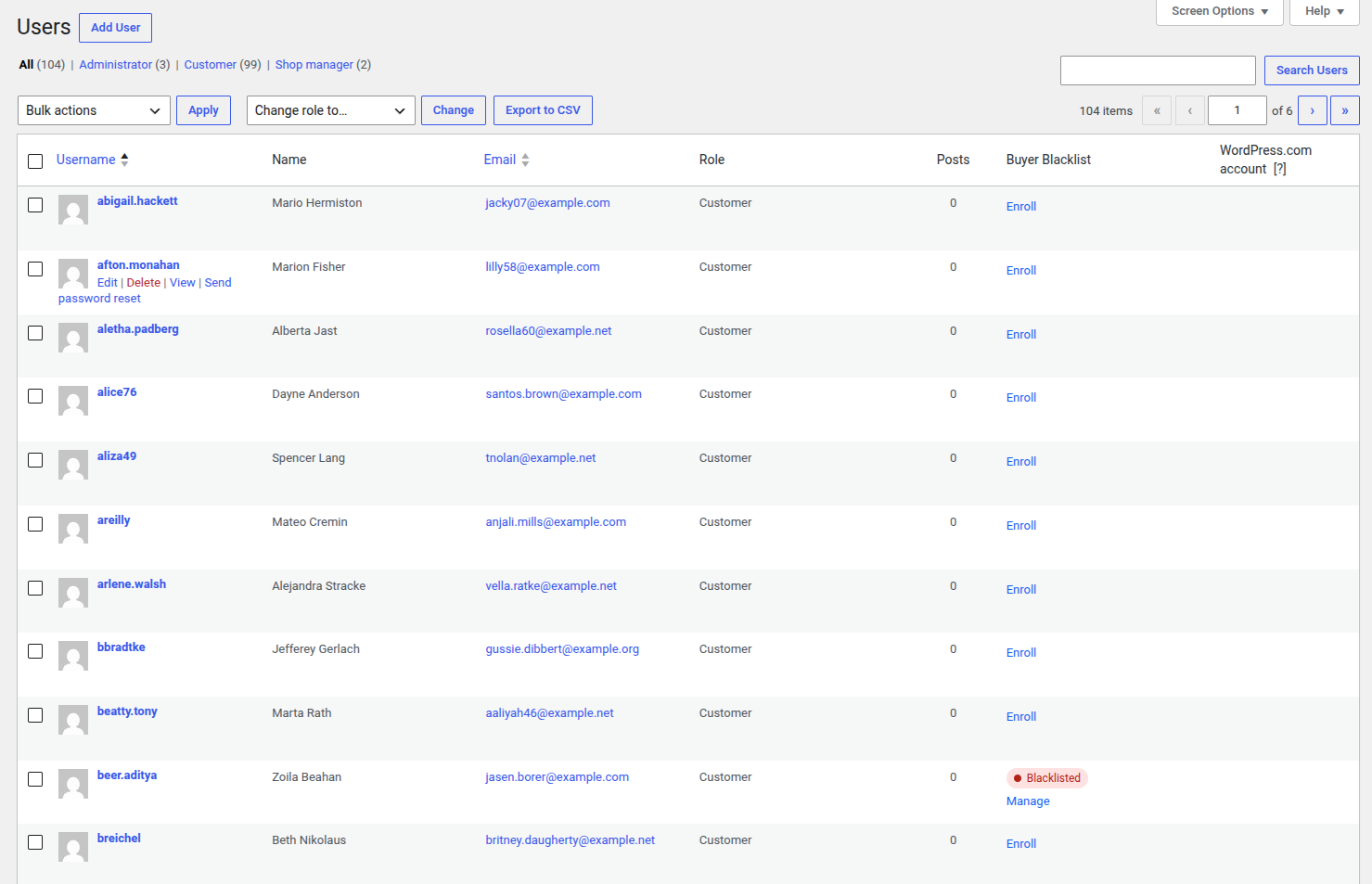Show All users filter
The width and height of the screenshot is (1372, 884).
coord(26,64)
